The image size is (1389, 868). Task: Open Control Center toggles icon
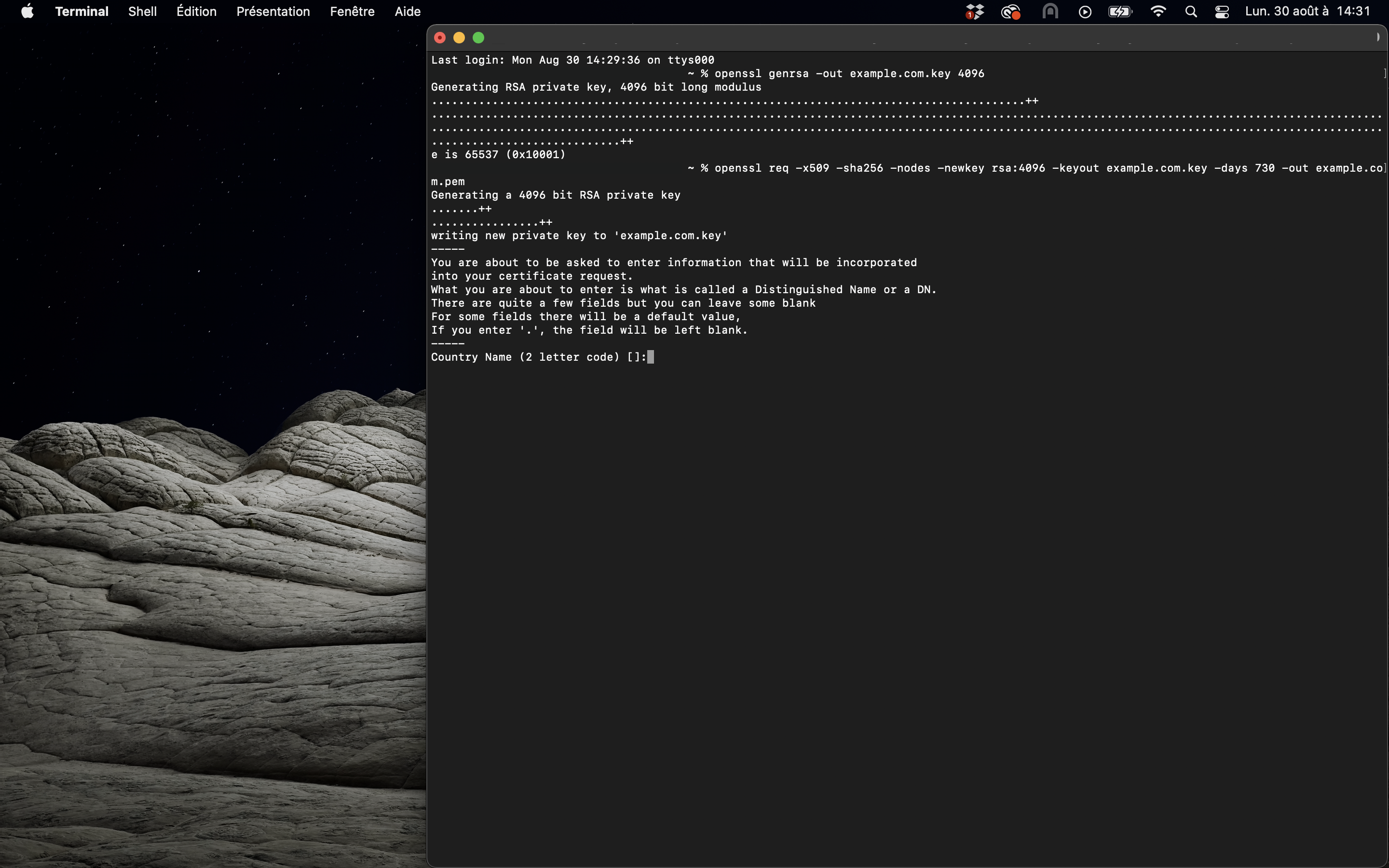[1222, 12]
